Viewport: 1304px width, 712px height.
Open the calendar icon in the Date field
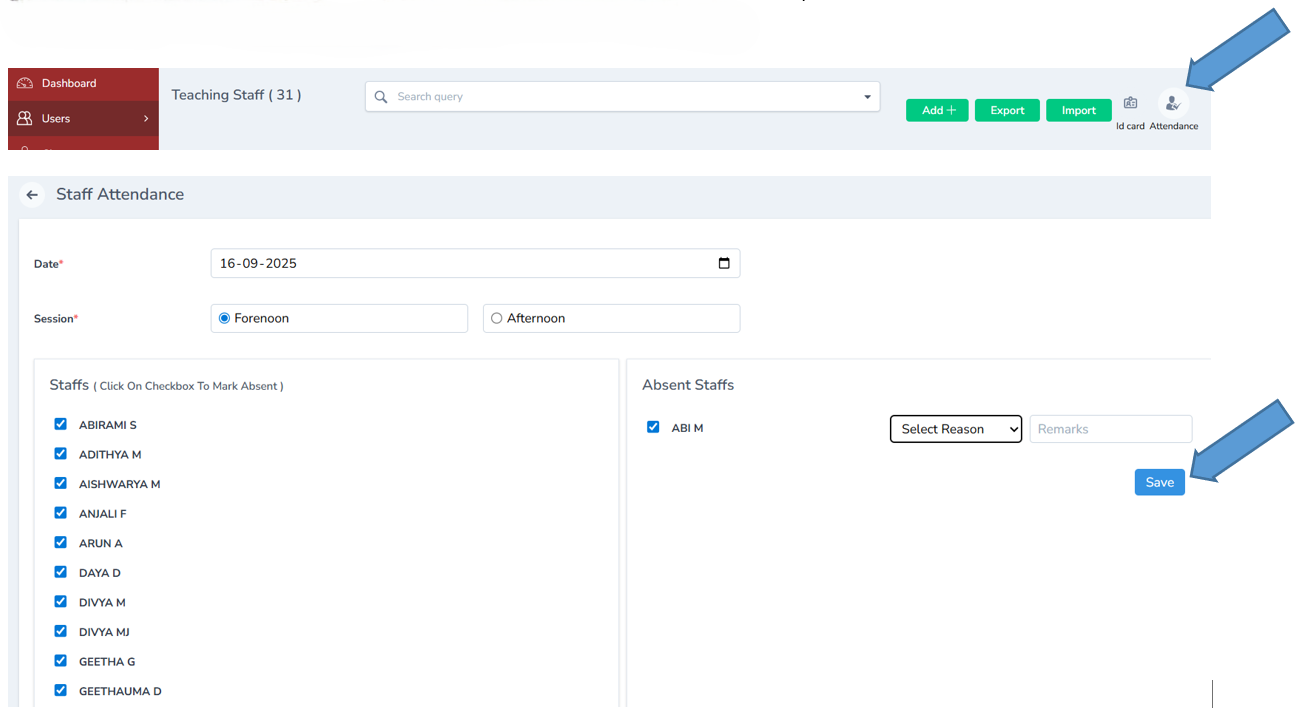(x=724, y=263)
